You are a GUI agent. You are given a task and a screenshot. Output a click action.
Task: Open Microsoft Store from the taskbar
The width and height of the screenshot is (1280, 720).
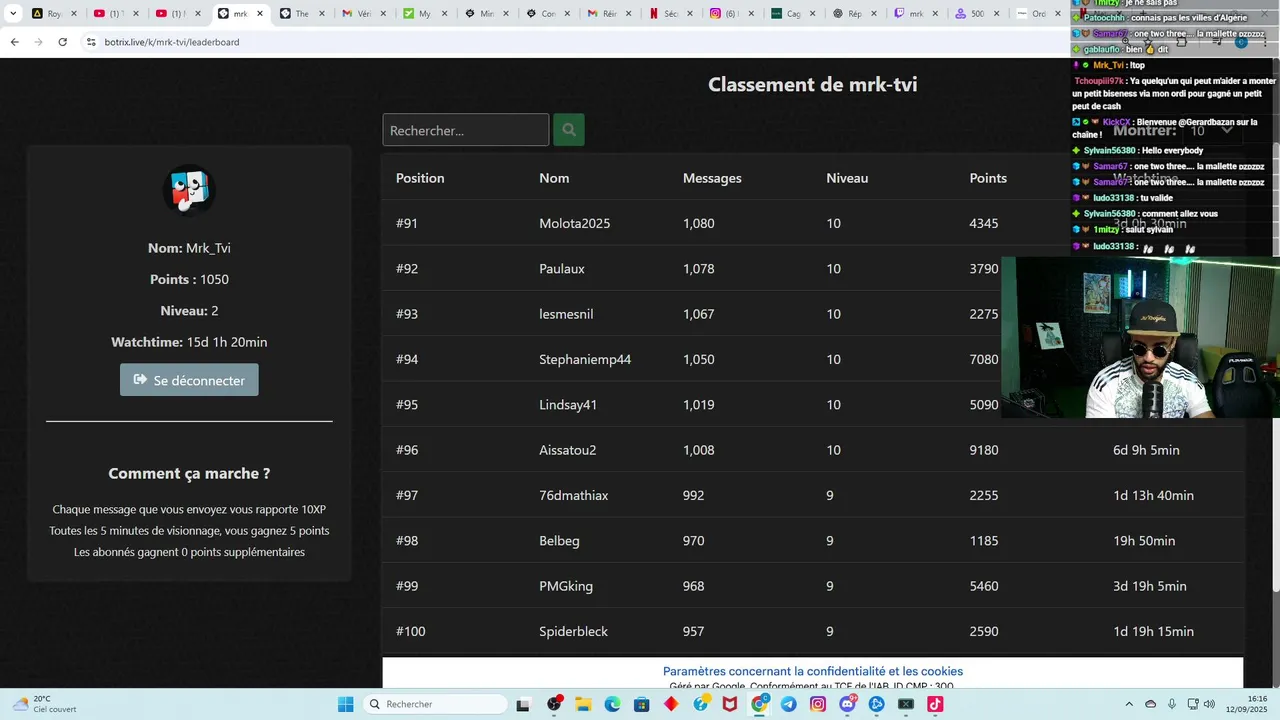[641, 704]
